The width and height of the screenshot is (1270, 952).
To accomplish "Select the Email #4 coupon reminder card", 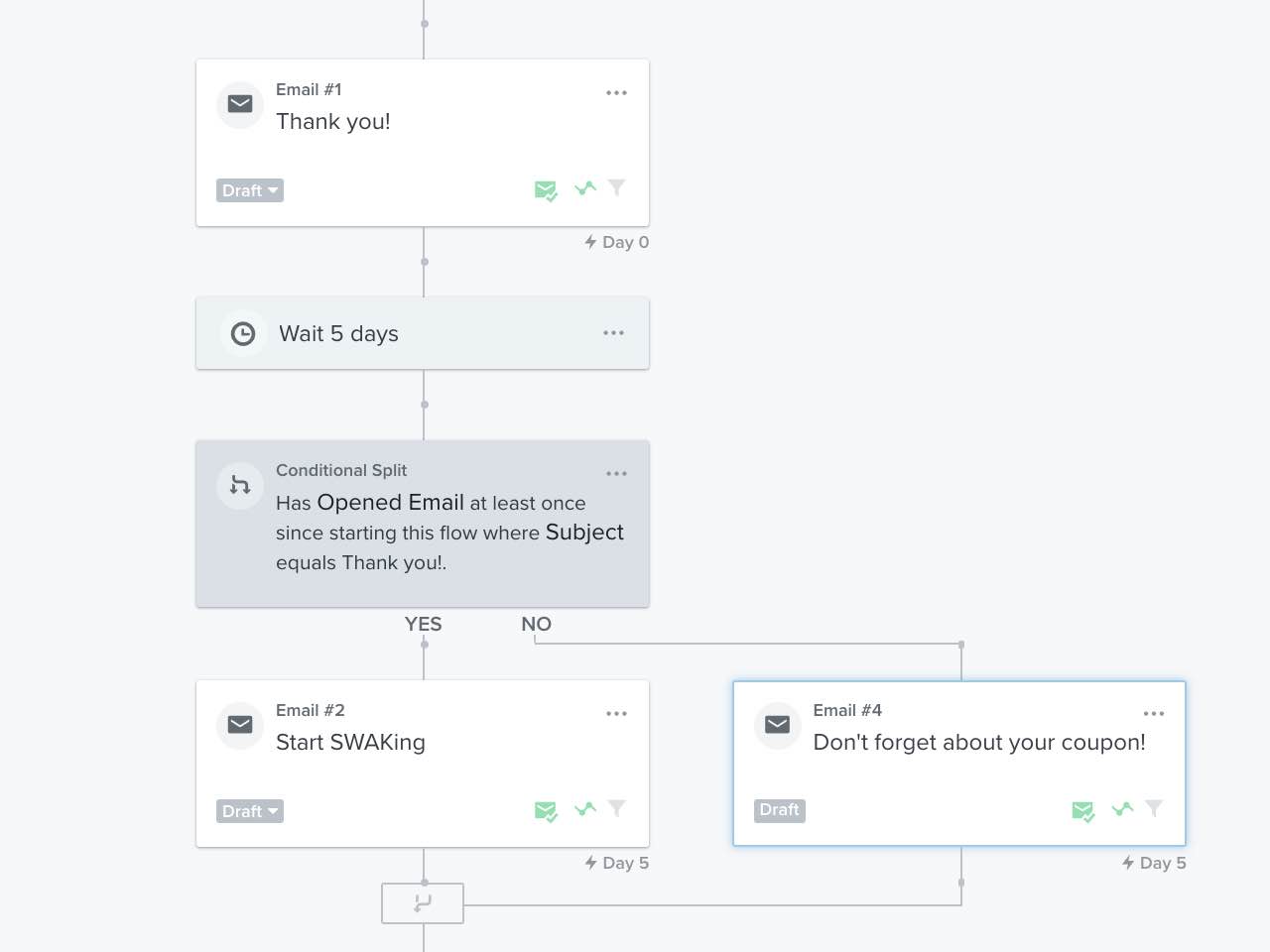I will pos(958,763).
